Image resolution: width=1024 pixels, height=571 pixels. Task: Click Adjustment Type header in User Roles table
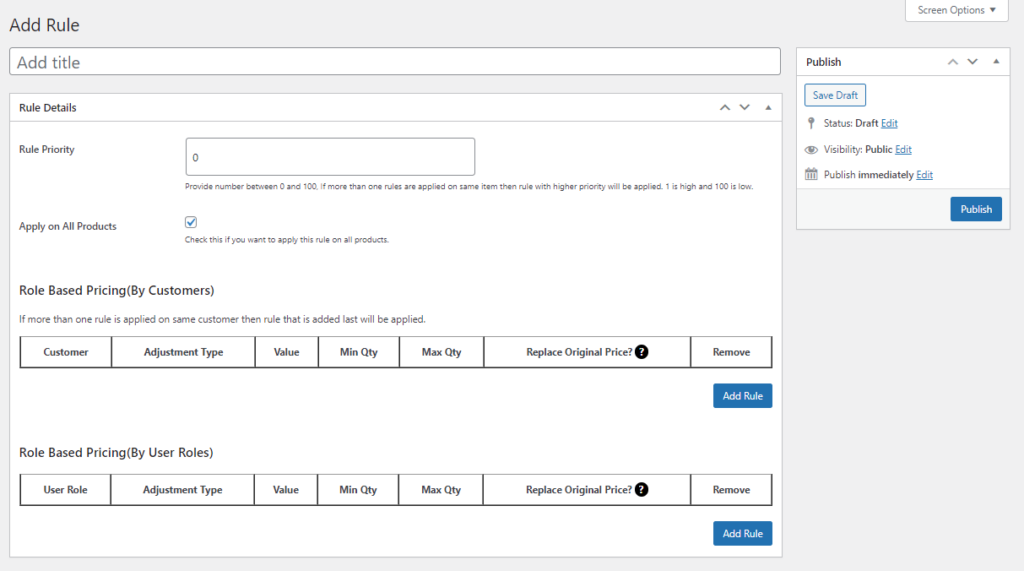182,490
